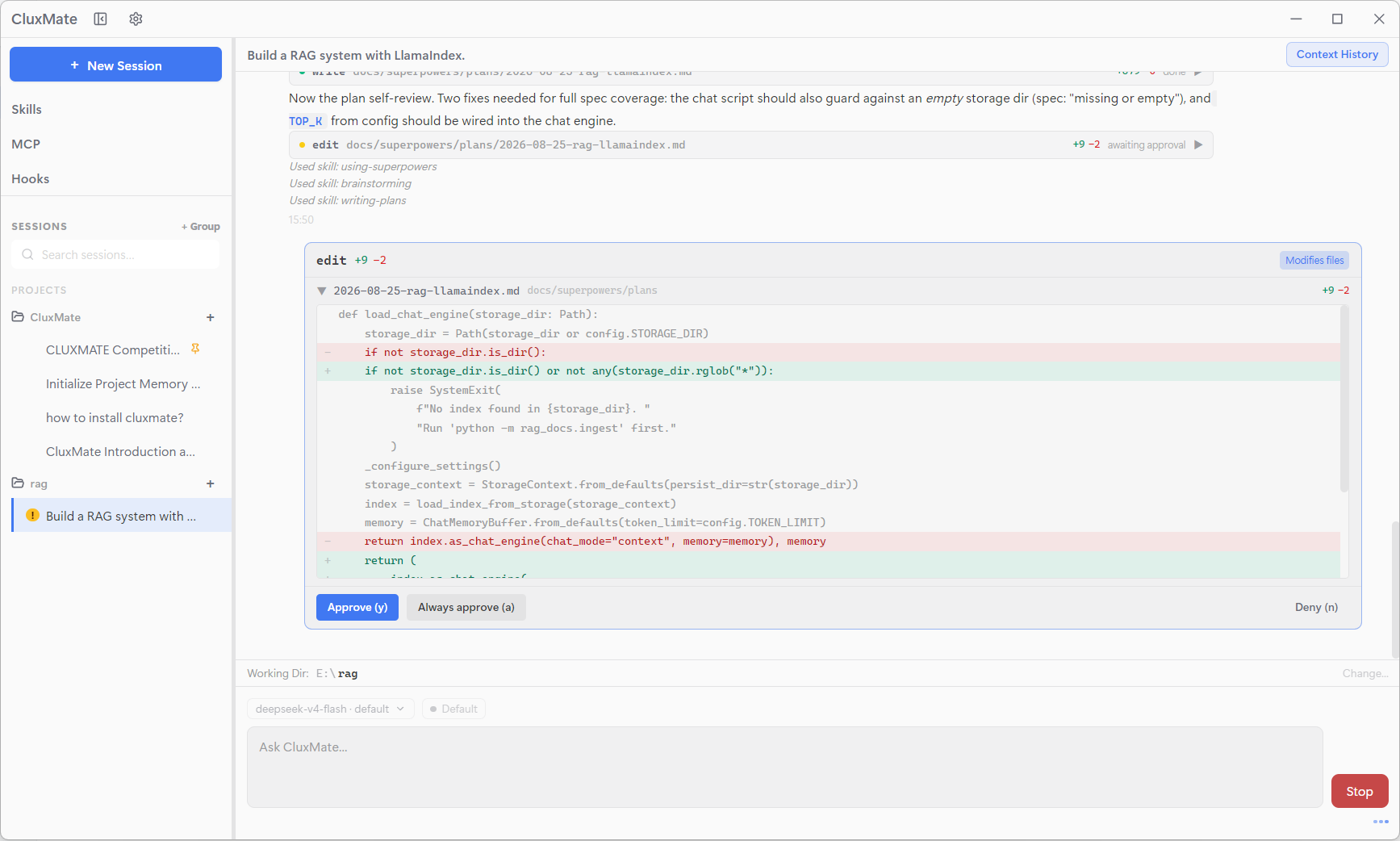Open how to install cluxmate session

pos(115,418)
